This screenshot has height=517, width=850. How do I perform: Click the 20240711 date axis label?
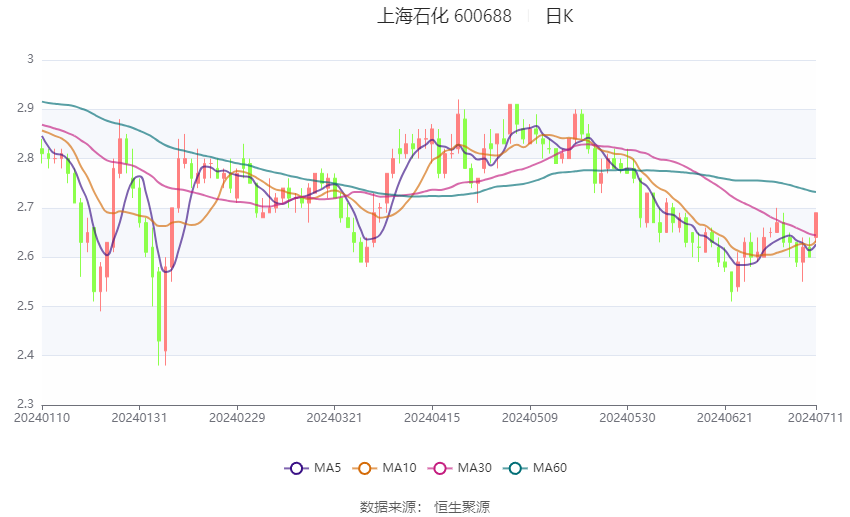[815, 418]
